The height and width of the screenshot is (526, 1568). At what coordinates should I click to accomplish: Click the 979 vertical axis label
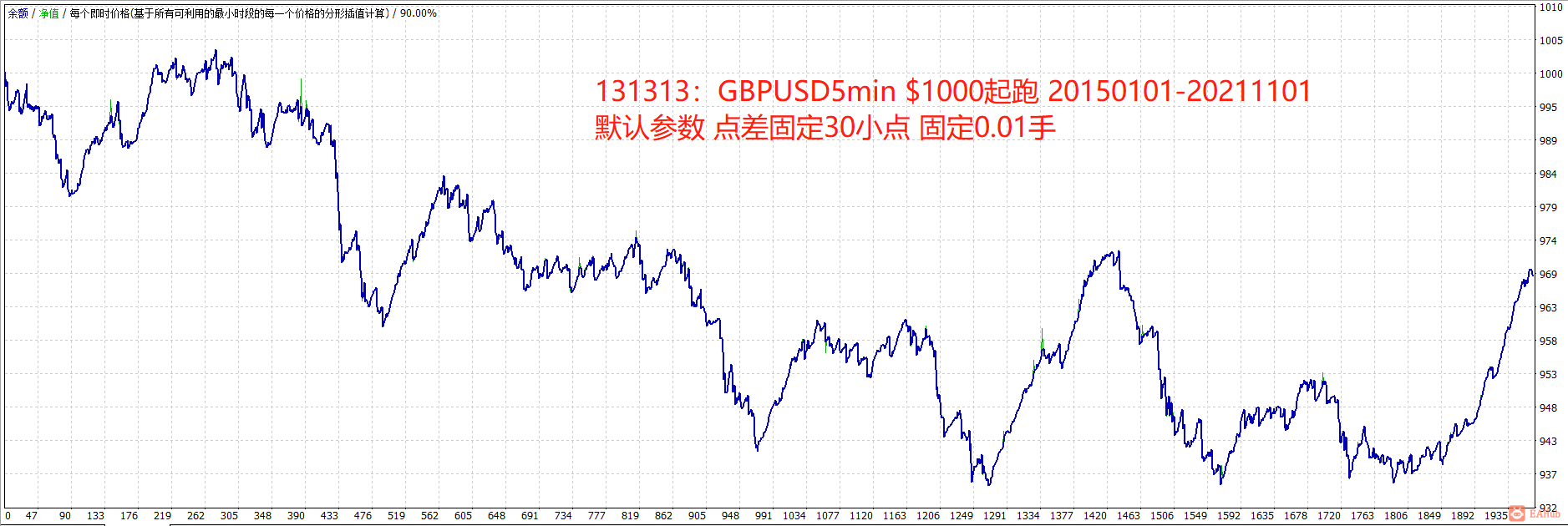point(1548,208)
